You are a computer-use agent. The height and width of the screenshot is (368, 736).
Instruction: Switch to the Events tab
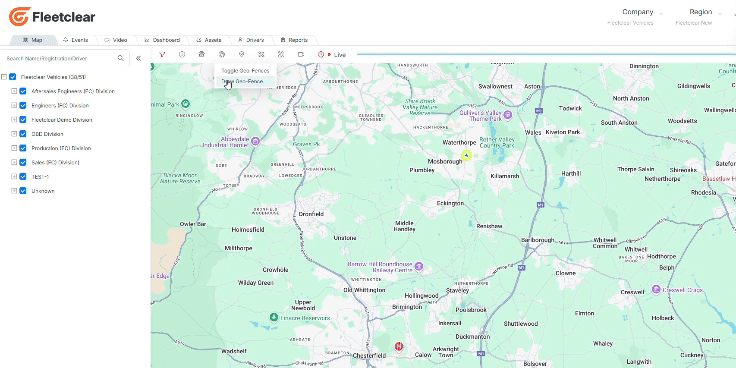(x=76, y=40)
